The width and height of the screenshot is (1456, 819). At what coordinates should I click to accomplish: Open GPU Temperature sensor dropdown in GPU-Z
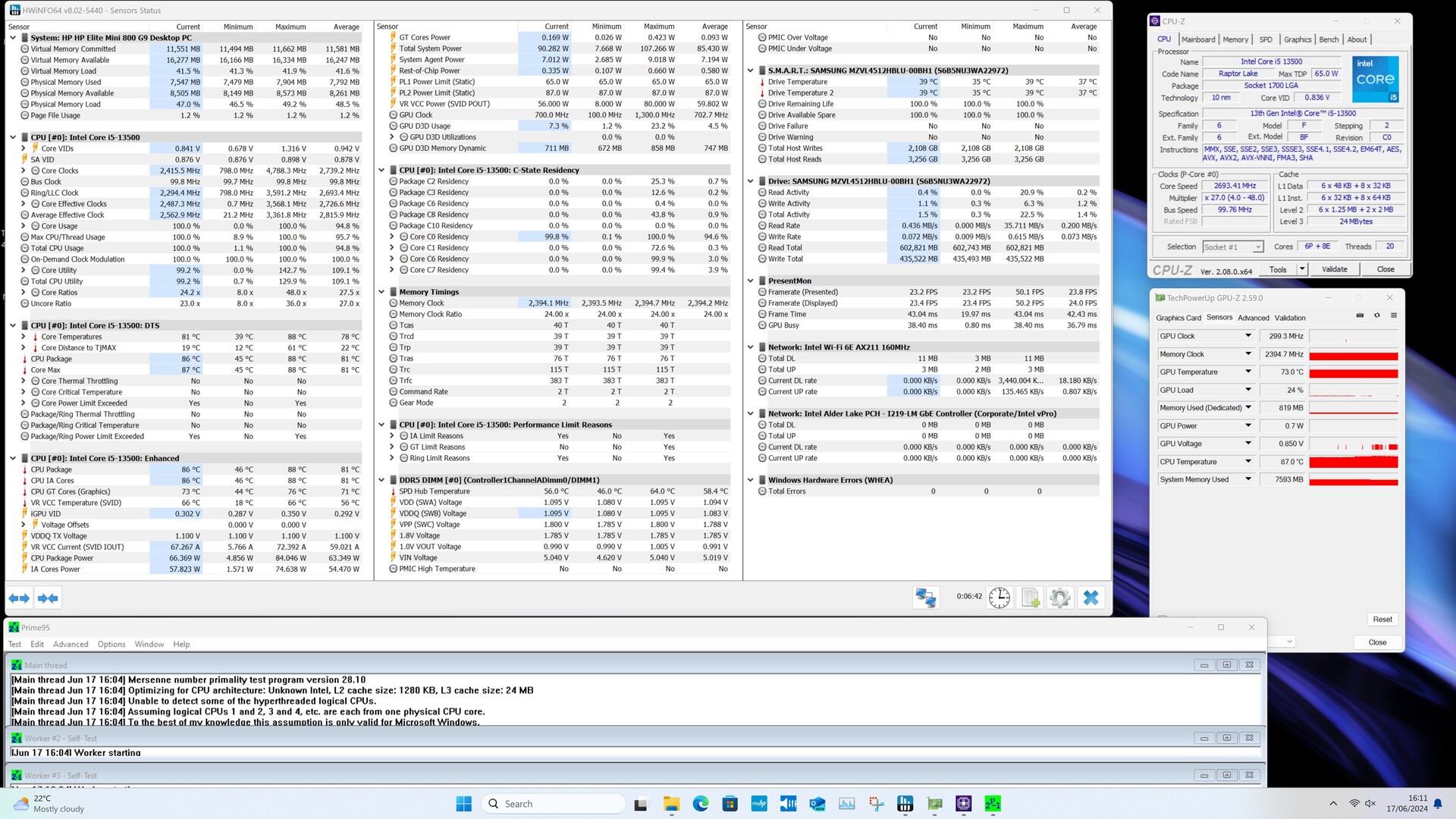tap(1247, 372)
